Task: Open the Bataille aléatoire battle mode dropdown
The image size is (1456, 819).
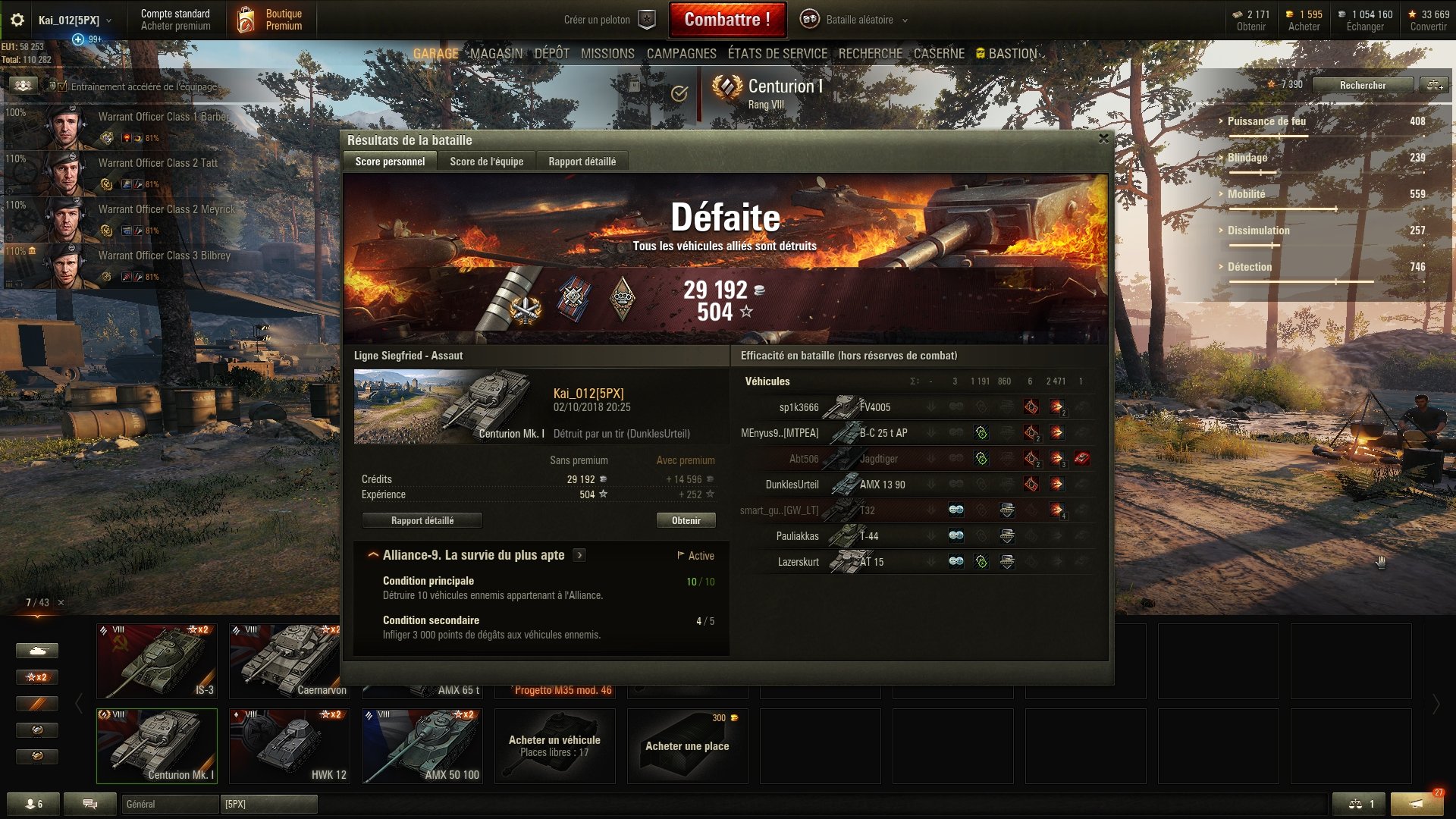Action: pyautogui.click(x=855, y=20)
